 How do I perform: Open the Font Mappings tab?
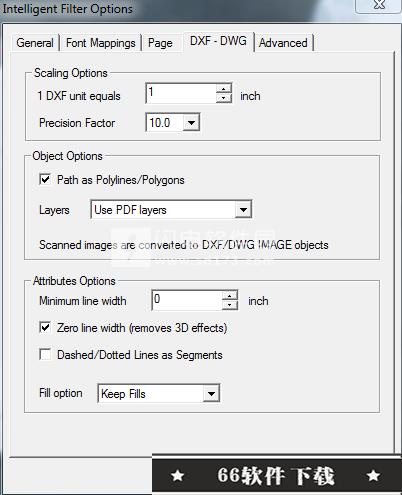[x=101, y=43]
